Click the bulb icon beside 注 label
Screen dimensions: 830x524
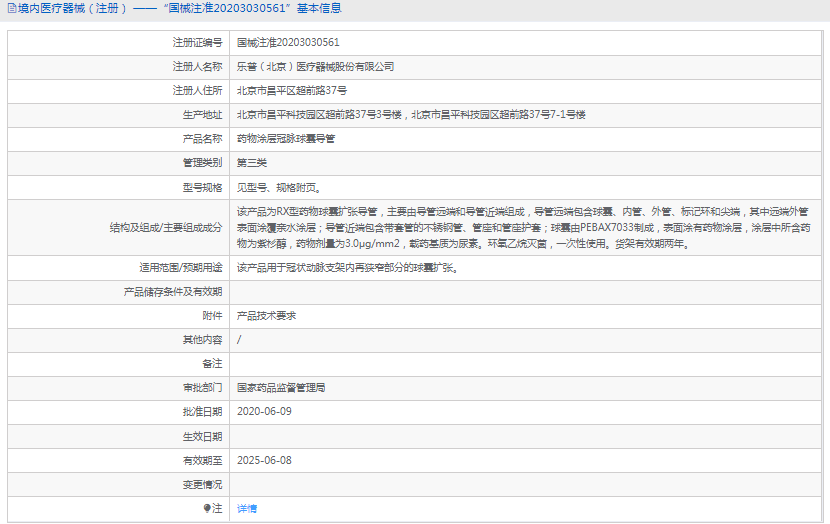pyautogui.click(x=207, y=508)
